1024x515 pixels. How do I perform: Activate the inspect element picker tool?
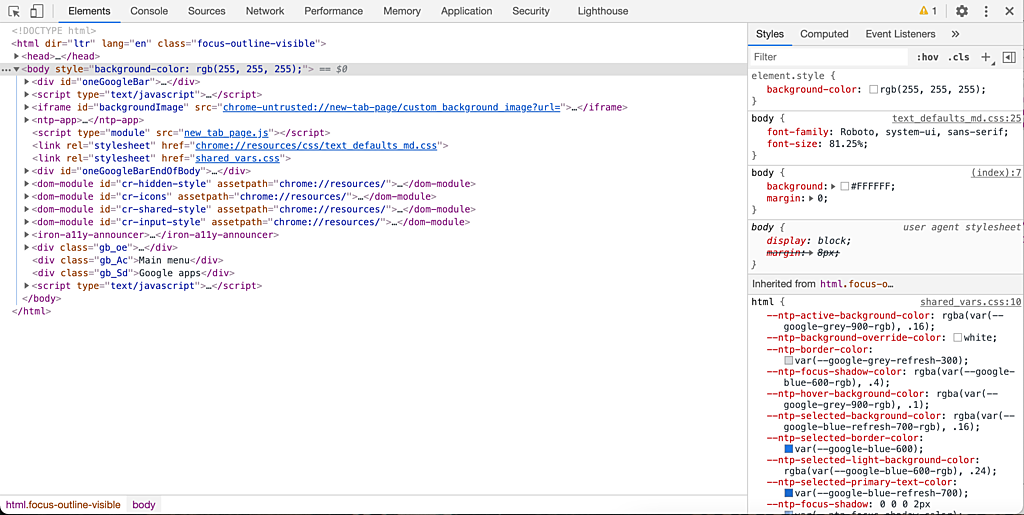[14, 11]
